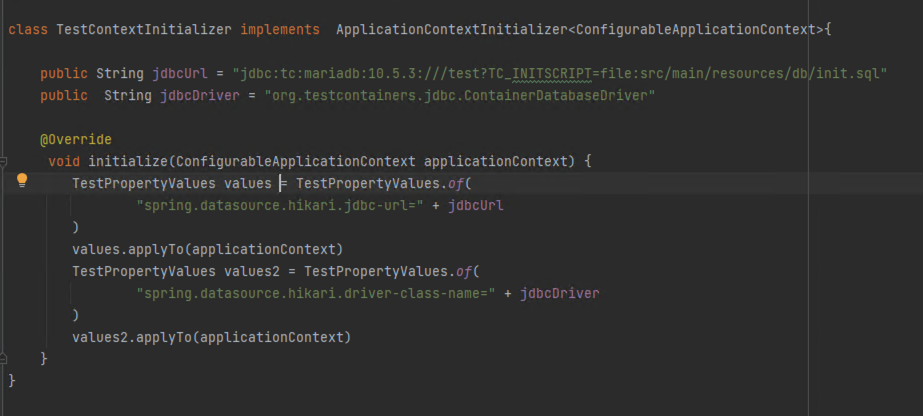Click the jdbcUrl field declaration name
The width and height of the screenshot is (923, 416).
(x=180, y=74)
